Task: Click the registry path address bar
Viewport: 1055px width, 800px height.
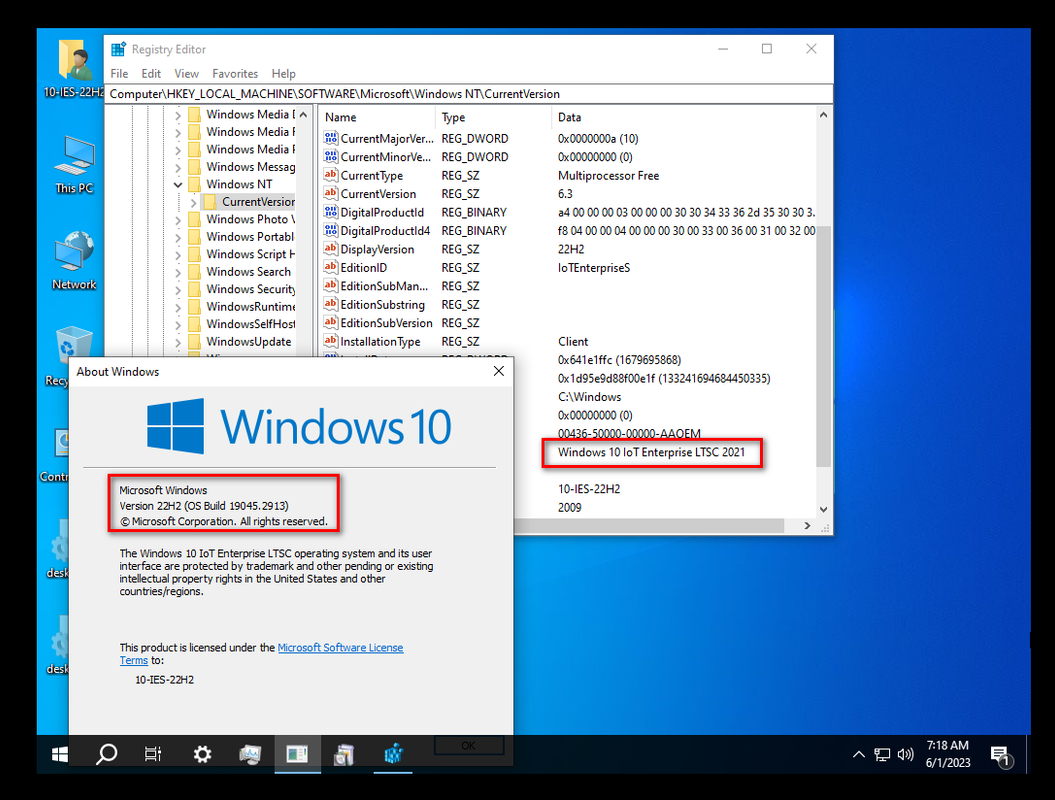Action: click(469, 94)
